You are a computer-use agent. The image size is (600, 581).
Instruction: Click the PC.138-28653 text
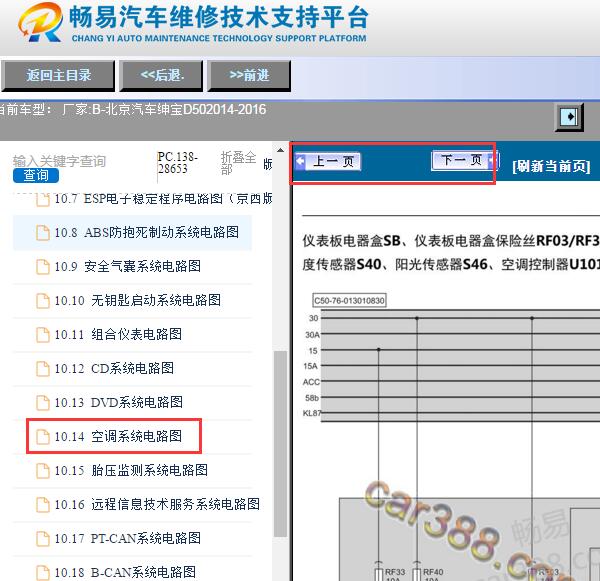178,163
